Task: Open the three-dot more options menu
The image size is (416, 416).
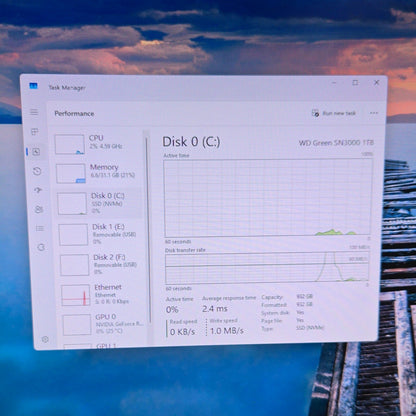Action: pos(374,113)
